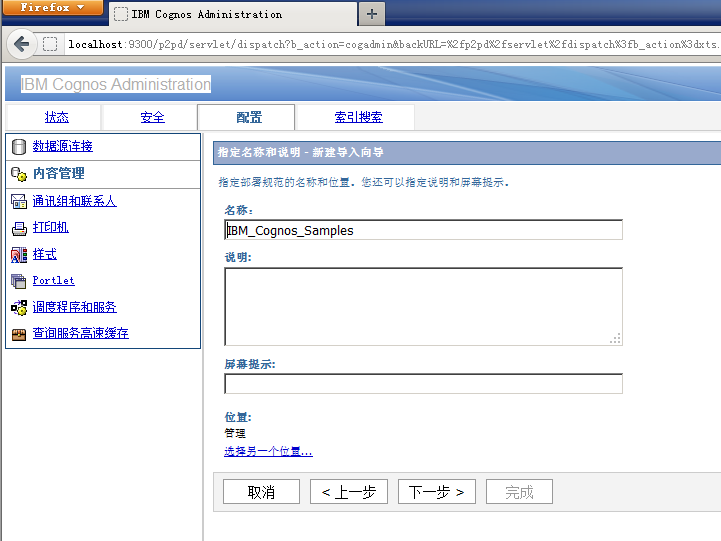
Task: Click inside the 说明 description text area
Action: 423,307
